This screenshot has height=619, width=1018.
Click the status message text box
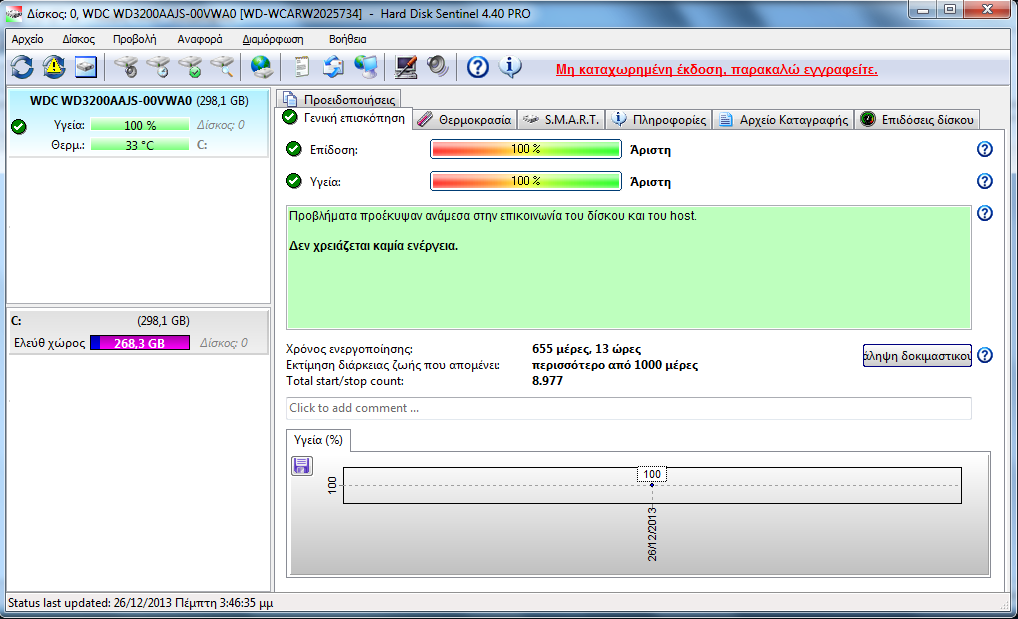tap(628, 268)
